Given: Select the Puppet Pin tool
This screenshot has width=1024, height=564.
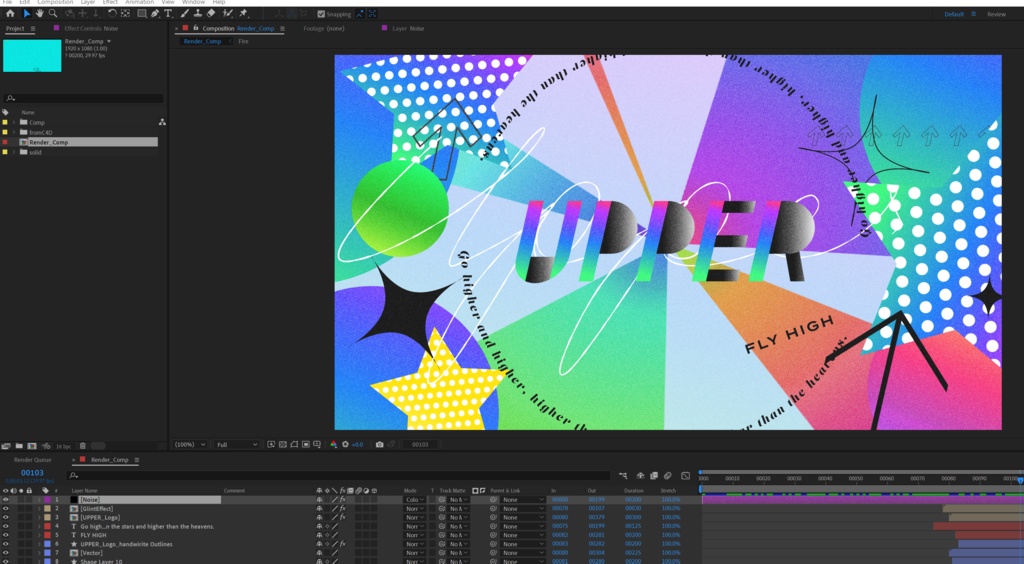Looking at the screenshot, I should pyautogui.click(x=243, y=13).
